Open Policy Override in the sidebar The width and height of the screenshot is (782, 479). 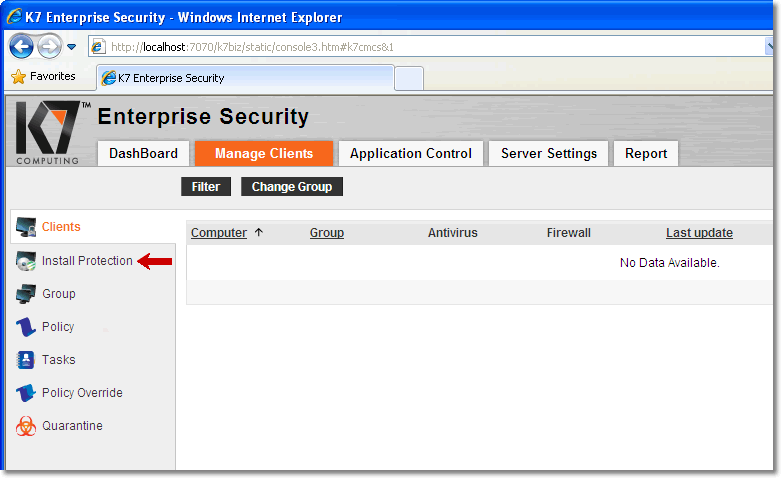[x=82, y=393]
